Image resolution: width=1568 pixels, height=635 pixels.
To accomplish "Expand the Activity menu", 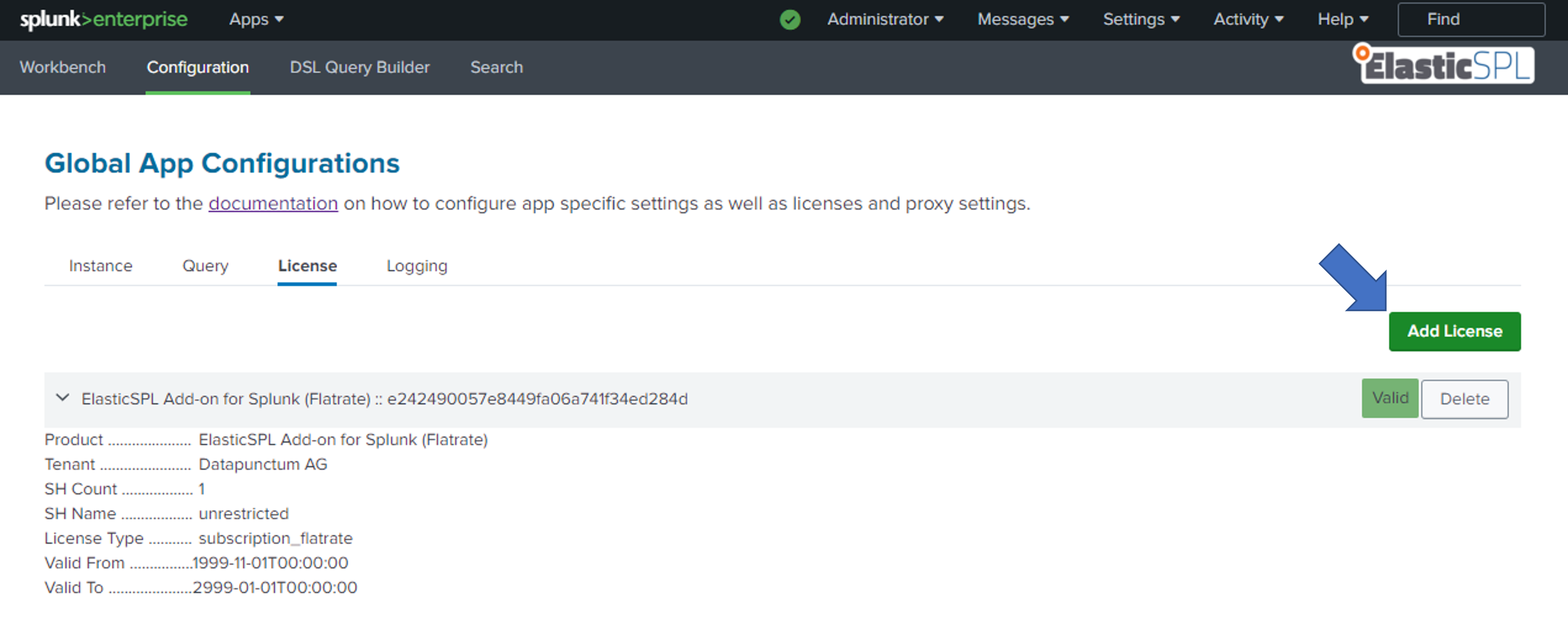I will (1248, 19).
